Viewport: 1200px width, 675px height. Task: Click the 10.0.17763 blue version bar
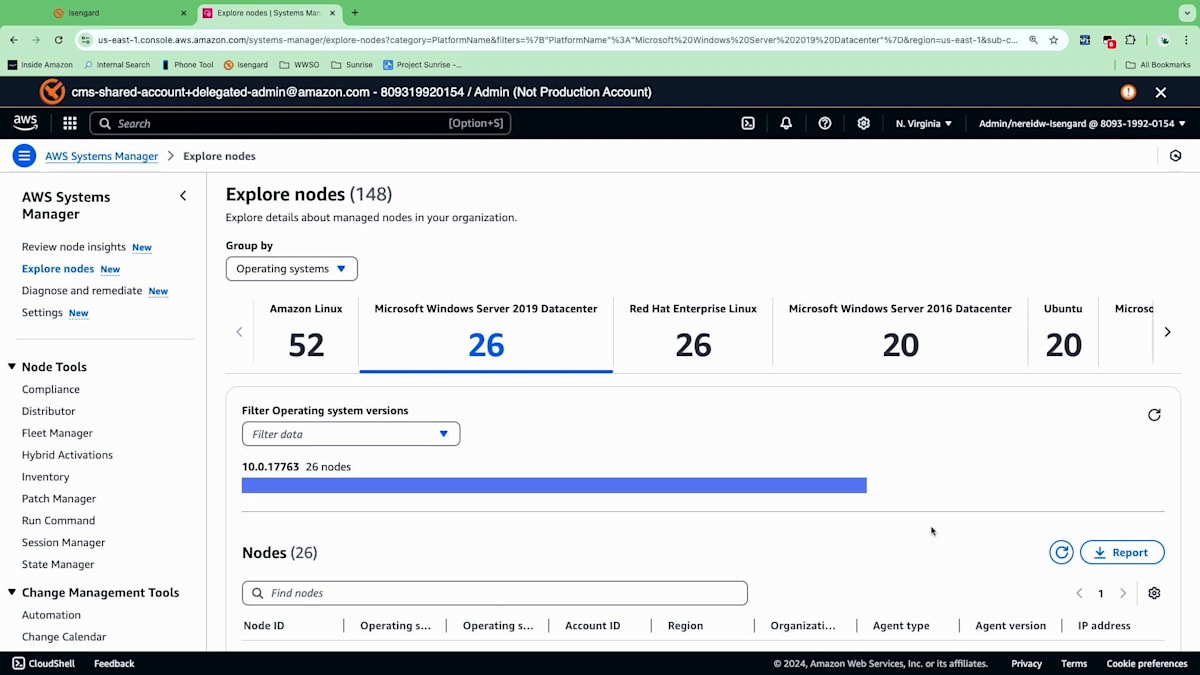point(554,485)
